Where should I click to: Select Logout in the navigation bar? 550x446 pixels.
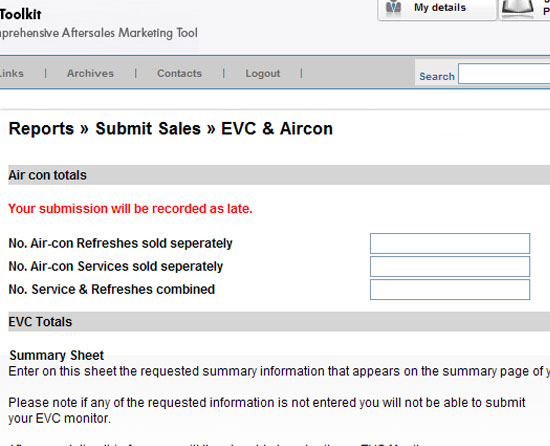[263, 73]
